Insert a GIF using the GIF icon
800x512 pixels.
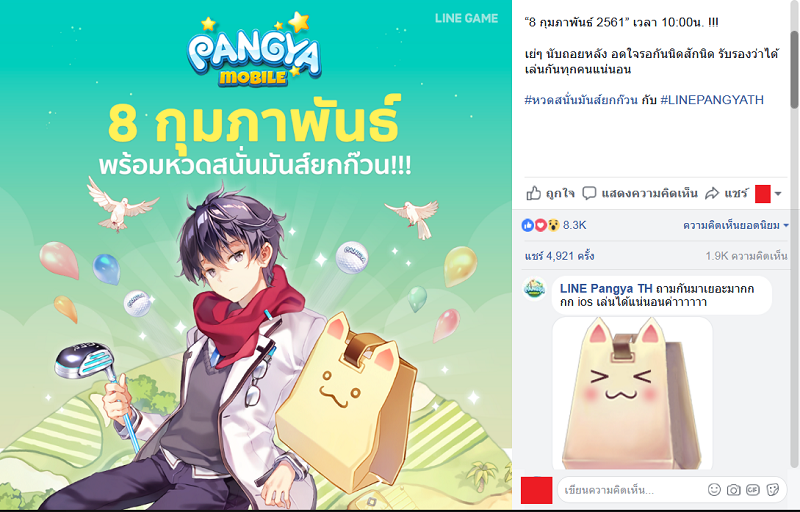point(753,490)
